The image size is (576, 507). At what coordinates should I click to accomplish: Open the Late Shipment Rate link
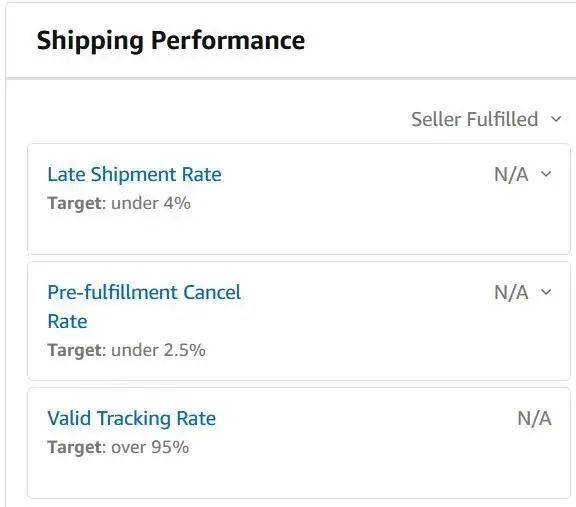pos(134,175)
